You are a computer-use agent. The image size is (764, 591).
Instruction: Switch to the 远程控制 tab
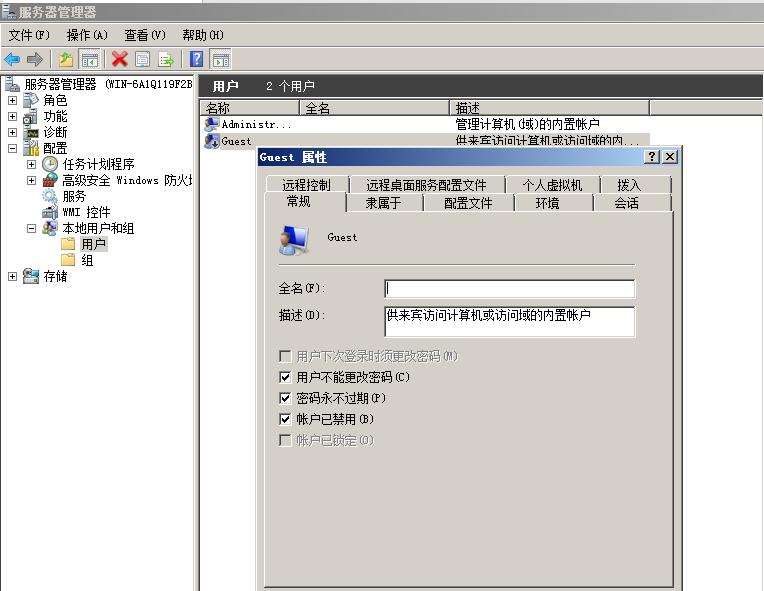click(x=306, y=184)
